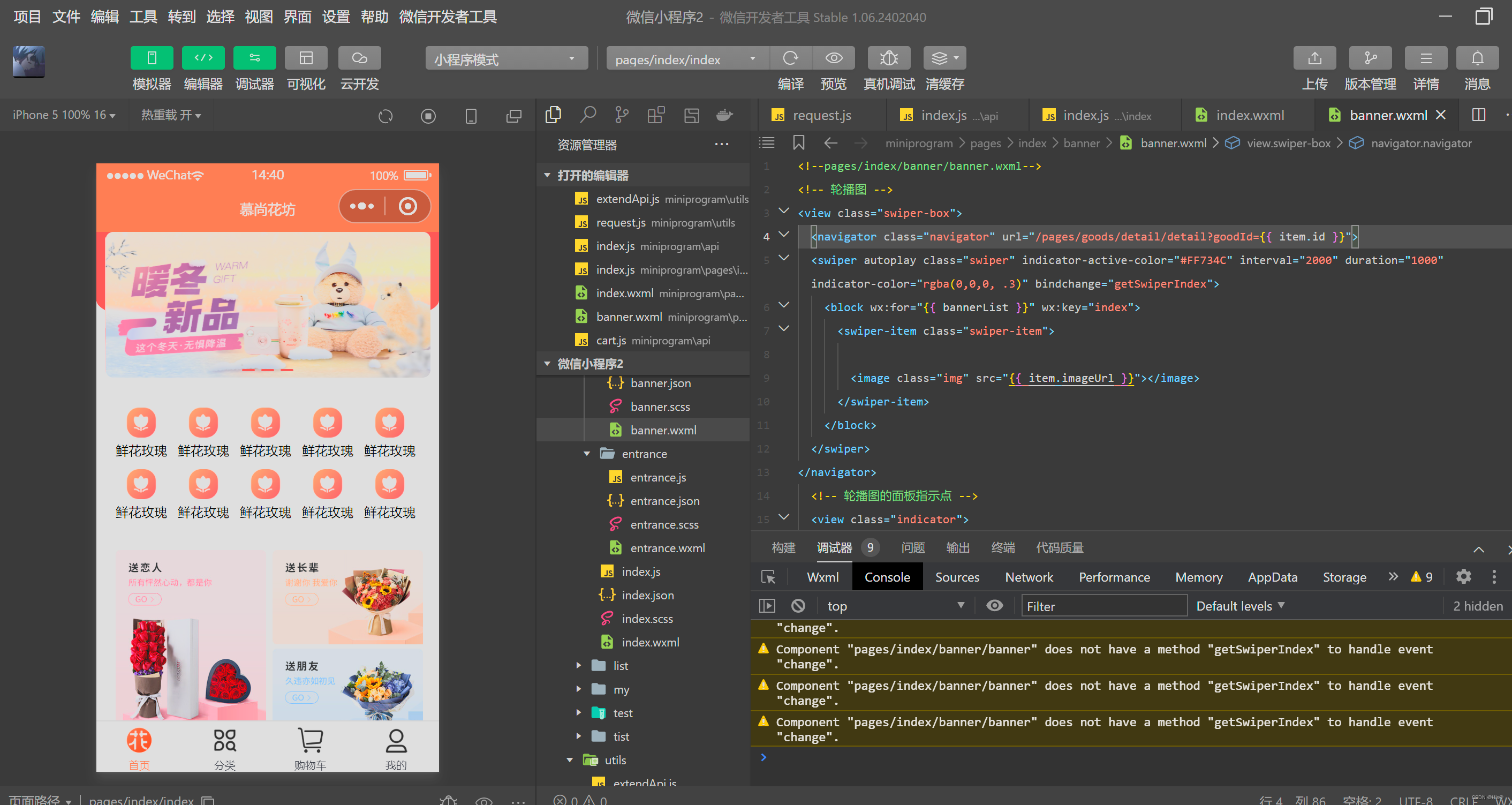
Task: Fold the swiper-box view code block
Action: pos(784,212)
